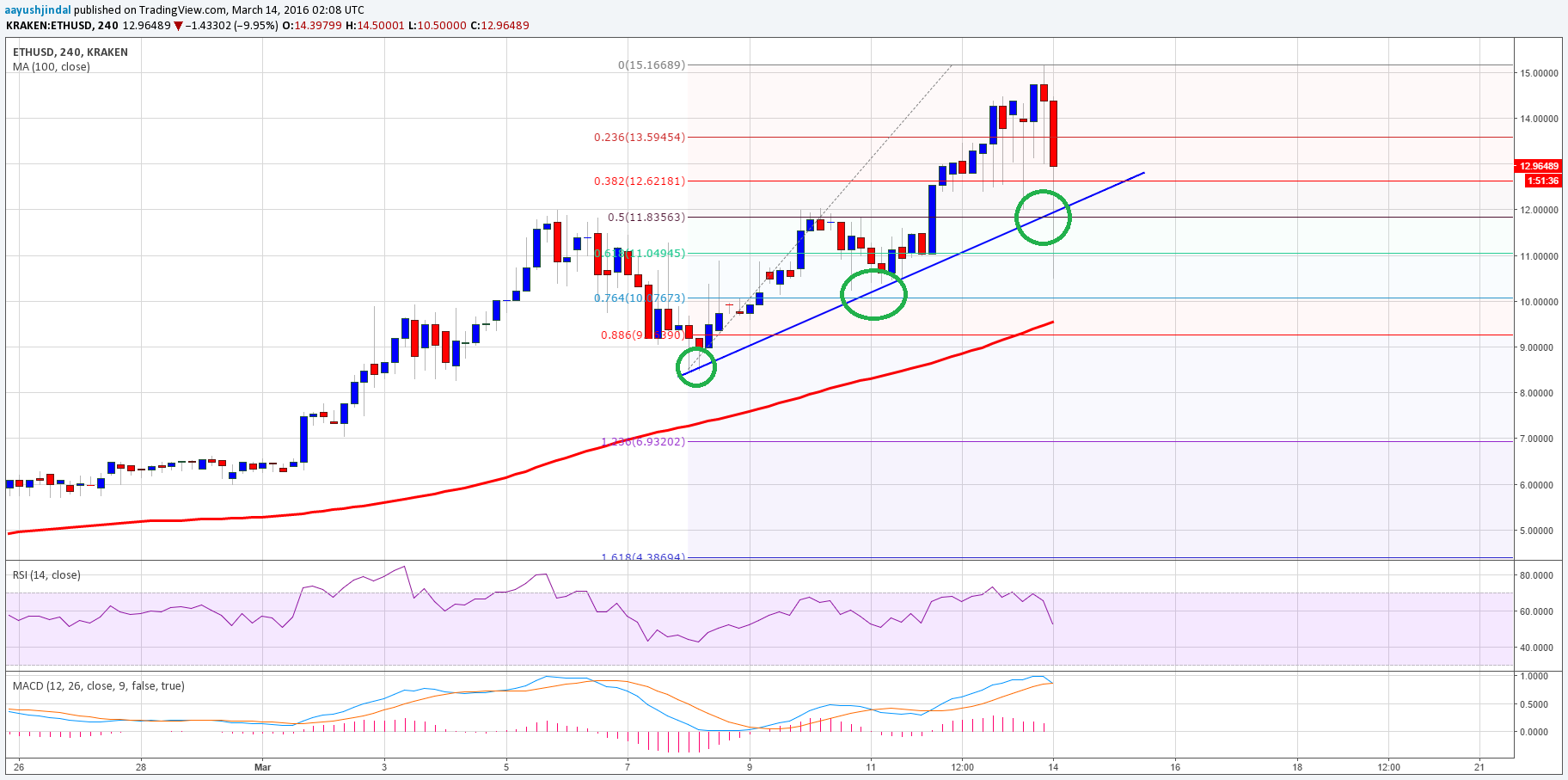Open the RSI (14, close) indicator label
Screen dimensions: 1568x780
pos(46,575)
